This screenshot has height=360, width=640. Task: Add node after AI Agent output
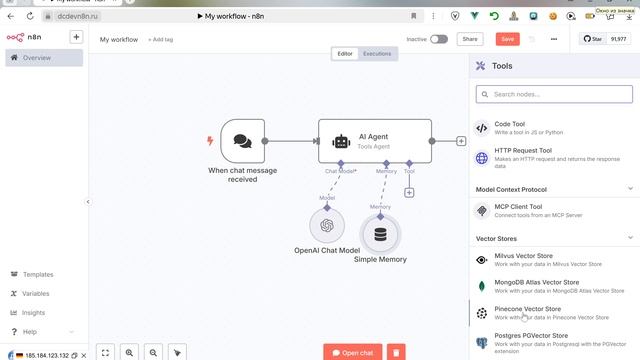tap(461, 141)
